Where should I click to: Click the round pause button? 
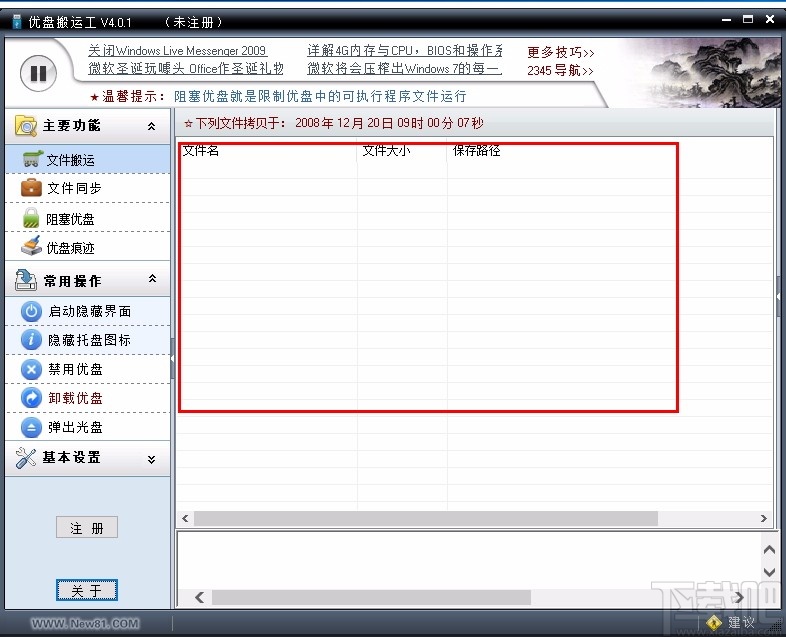click(39, 73)
